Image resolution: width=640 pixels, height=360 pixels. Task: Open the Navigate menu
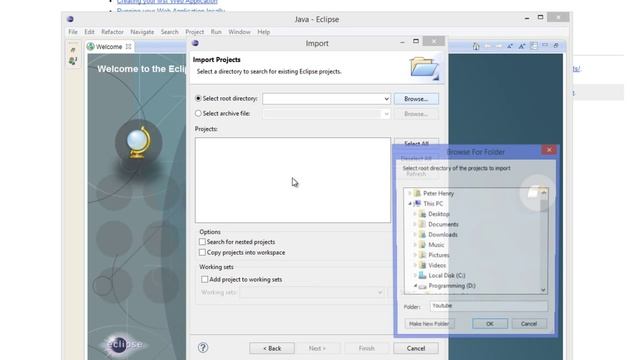tap(142, 32)
